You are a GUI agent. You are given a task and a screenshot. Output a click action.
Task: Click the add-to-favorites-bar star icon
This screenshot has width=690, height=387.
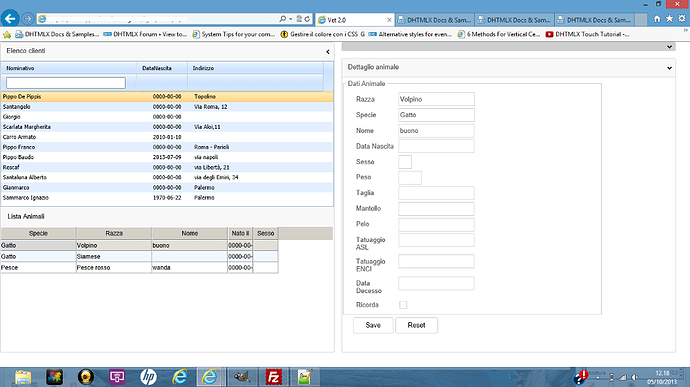point(7,34)
